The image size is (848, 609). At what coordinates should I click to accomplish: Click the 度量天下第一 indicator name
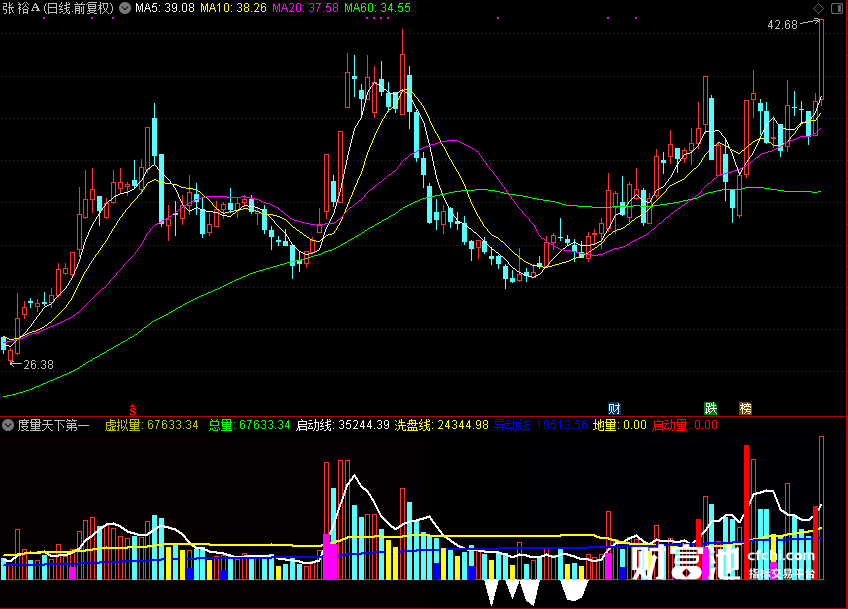click(53, 425)
